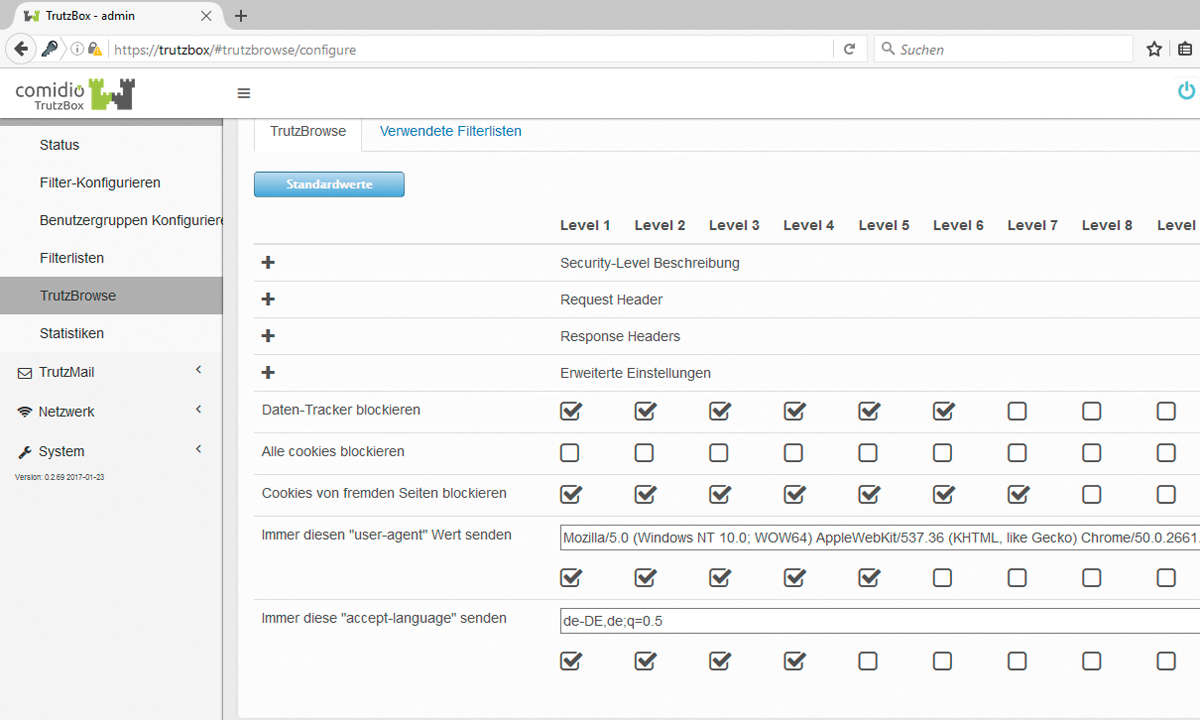
Task: Click the Netzwerk wifi icon
Action: coord(25,412)
